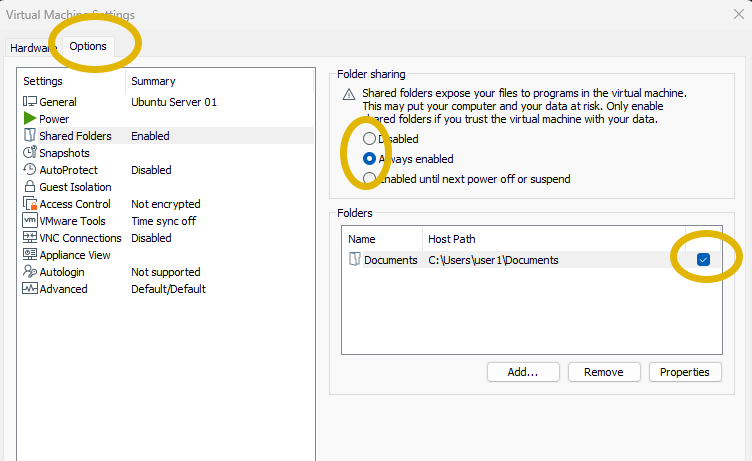
Task: Click the Snapshots clock icon
Action: click(x=30, y=152)
